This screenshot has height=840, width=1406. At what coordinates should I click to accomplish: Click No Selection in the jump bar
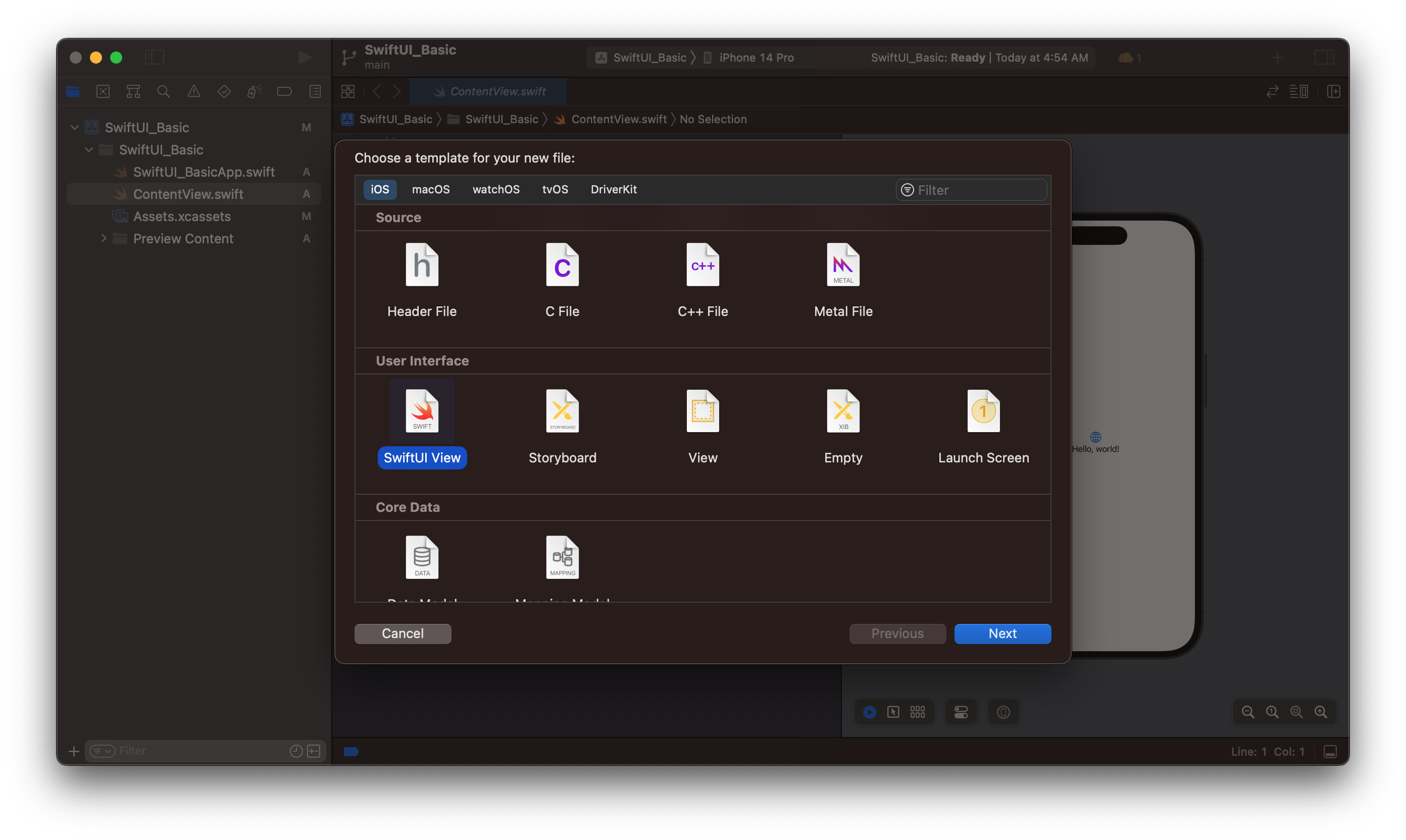coord(713,119)
